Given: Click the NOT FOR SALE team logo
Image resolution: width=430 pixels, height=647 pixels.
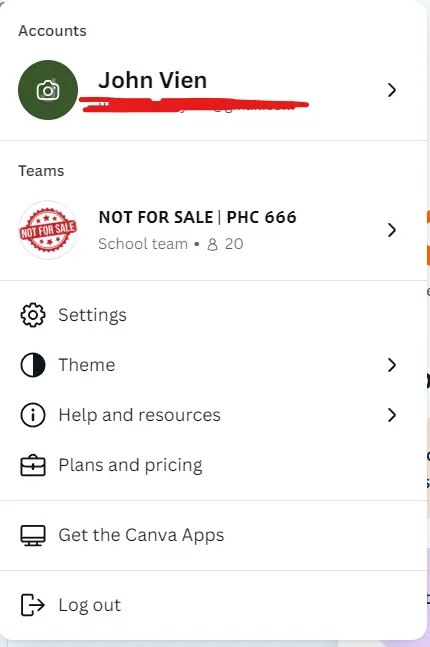Looking at the screenshot, I should [48, 230].
